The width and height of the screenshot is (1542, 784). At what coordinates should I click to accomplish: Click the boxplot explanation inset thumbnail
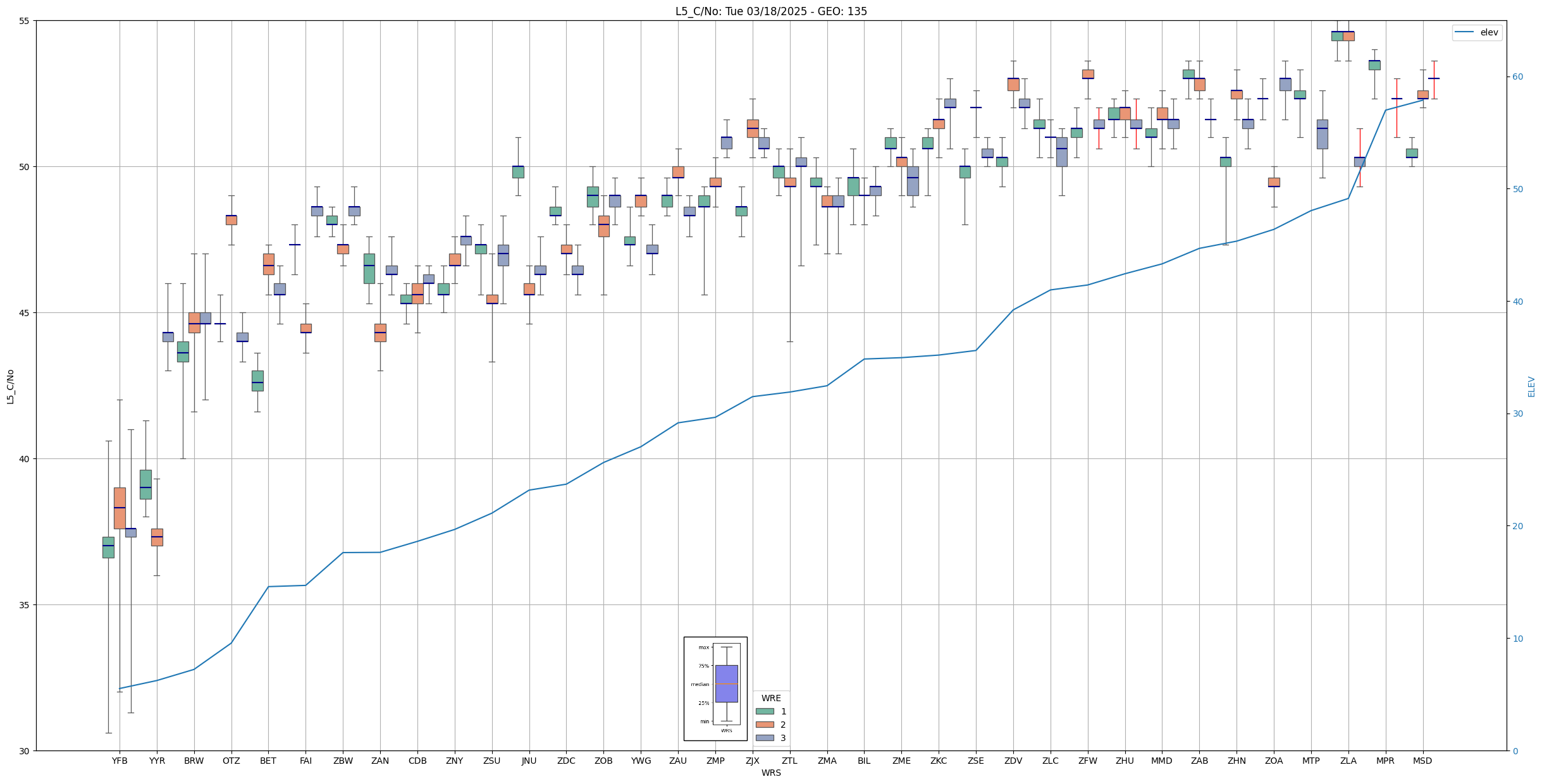pos(715,688)
